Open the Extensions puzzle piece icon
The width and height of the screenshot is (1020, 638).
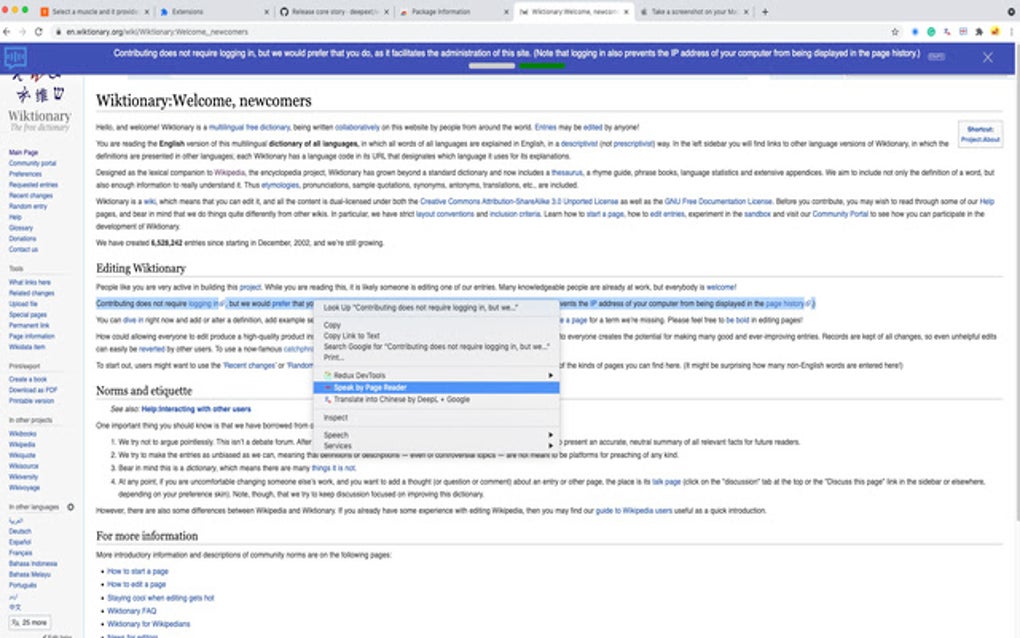[x=979, y=31]
